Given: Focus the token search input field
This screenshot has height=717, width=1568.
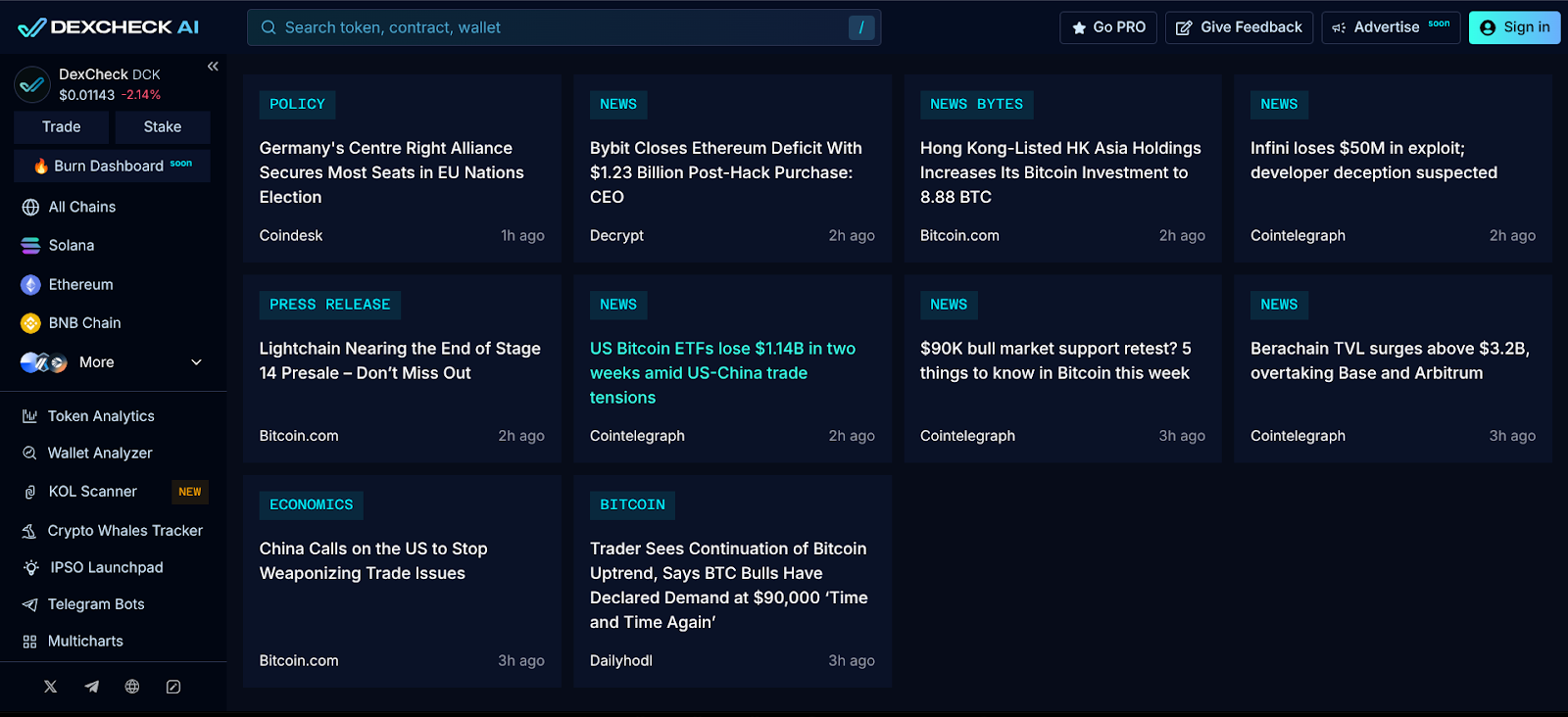Looking at the screenshot, I should [563, 27].
